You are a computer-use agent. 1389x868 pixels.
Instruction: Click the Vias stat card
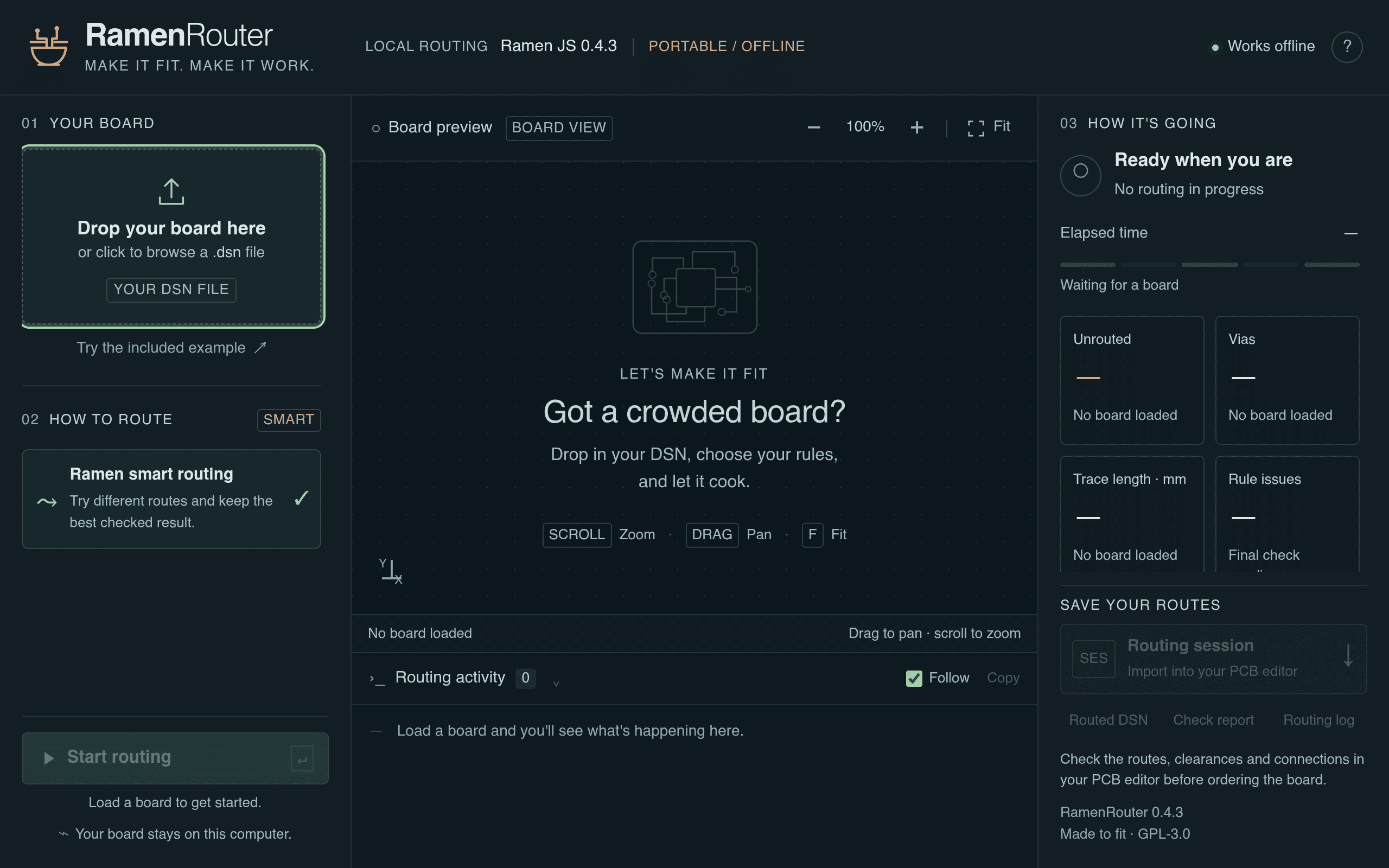[x=1287, y=380]
